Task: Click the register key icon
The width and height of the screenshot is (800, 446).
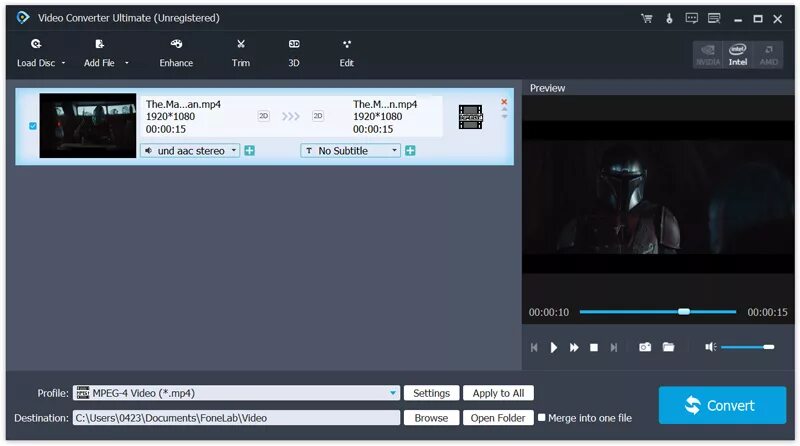Action: click(669, 19)
